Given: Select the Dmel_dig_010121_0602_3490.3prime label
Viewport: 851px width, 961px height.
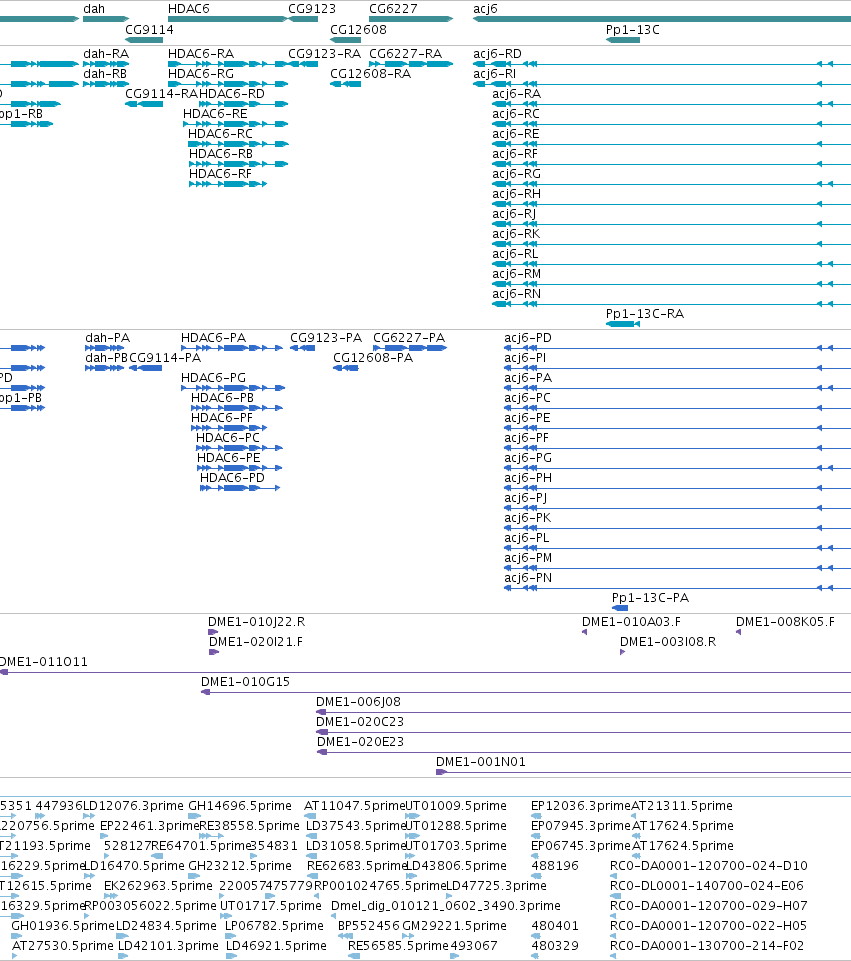Looking at the screenshot, I should tap(446, 905).
